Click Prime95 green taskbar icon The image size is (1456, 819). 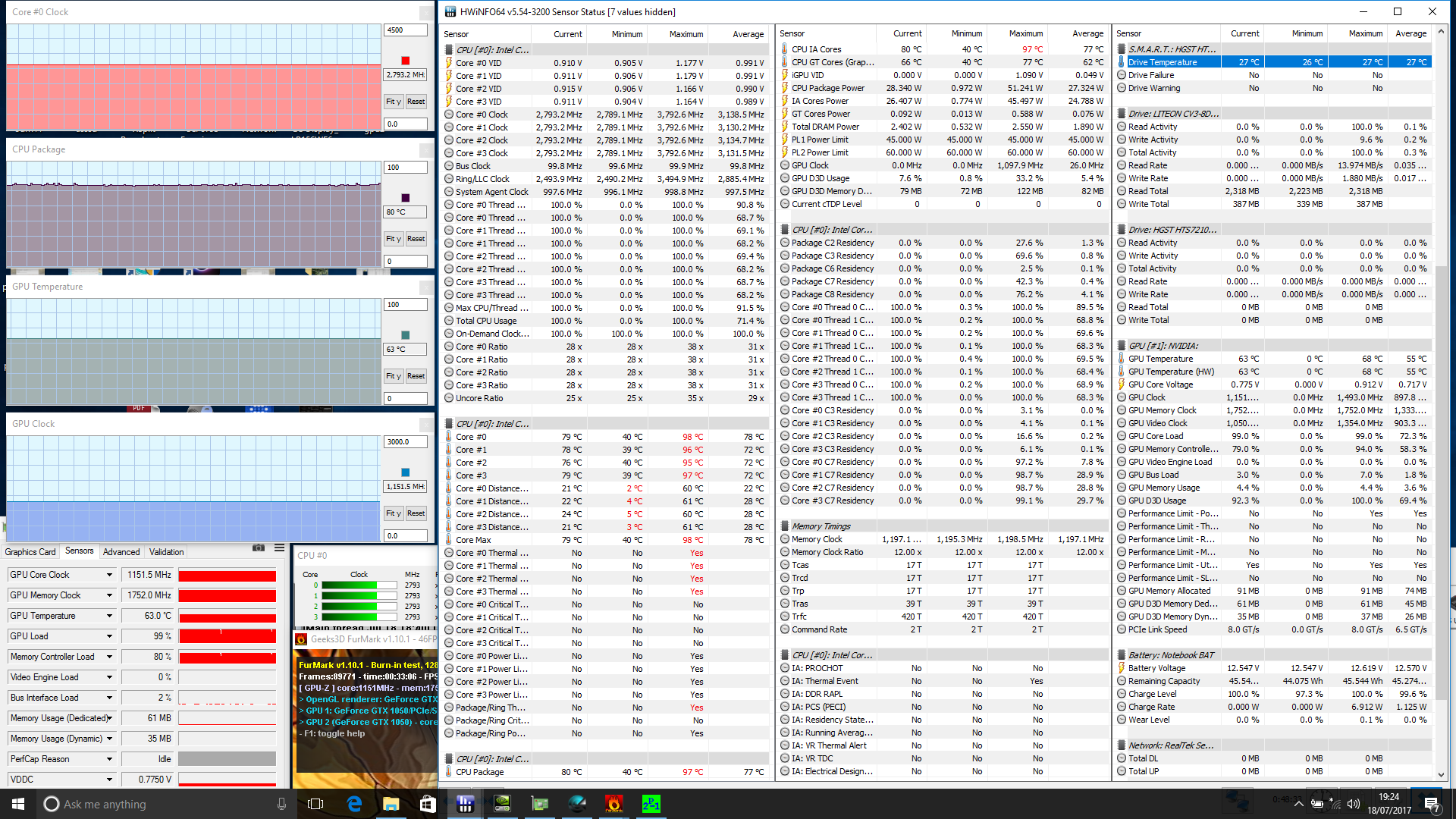(651, 804)
